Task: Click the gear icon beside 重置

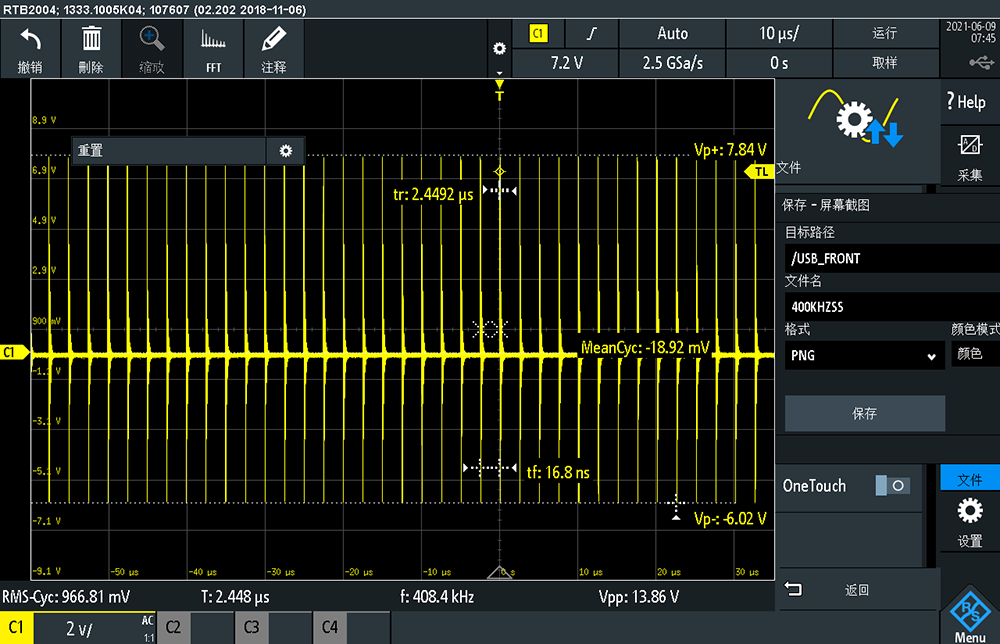Action: coord(286,151)
